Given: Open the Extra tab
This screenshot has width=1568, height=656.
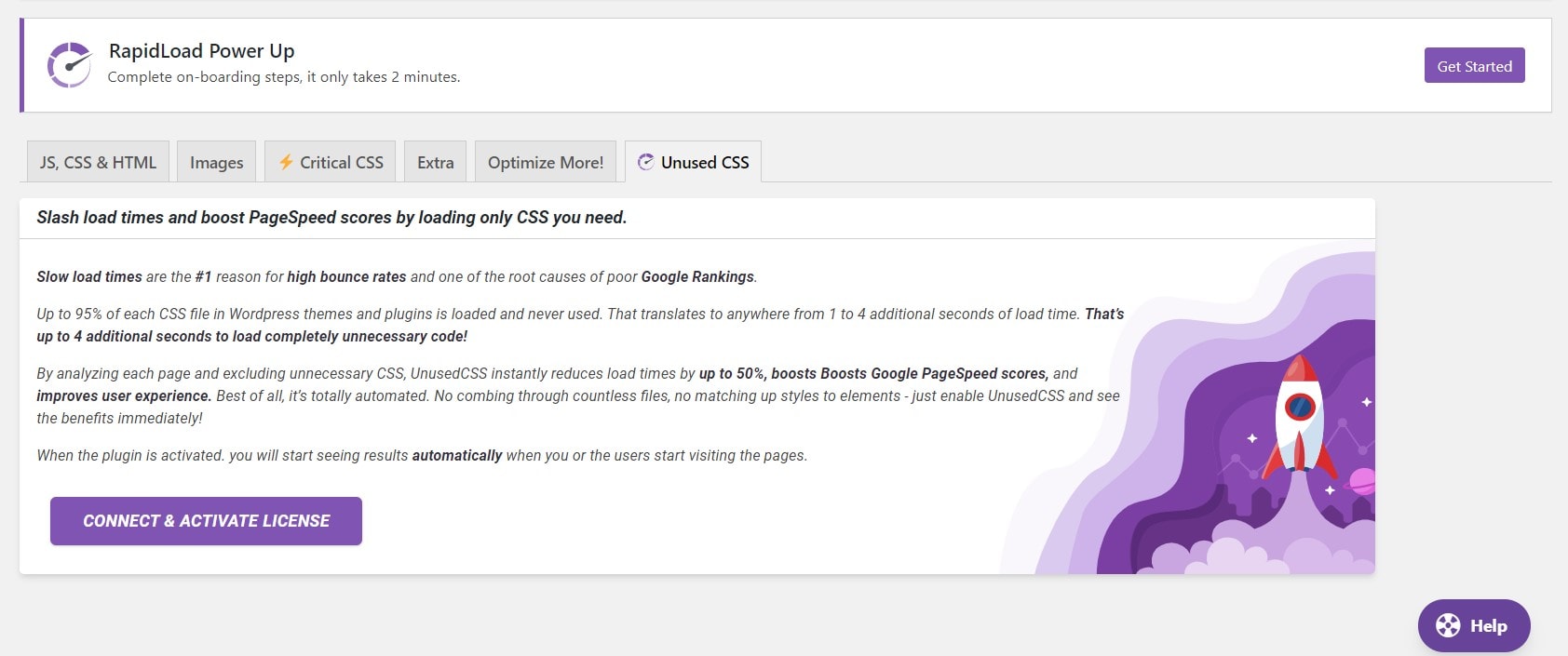Looking at the screenshot, I should point(436,162).
